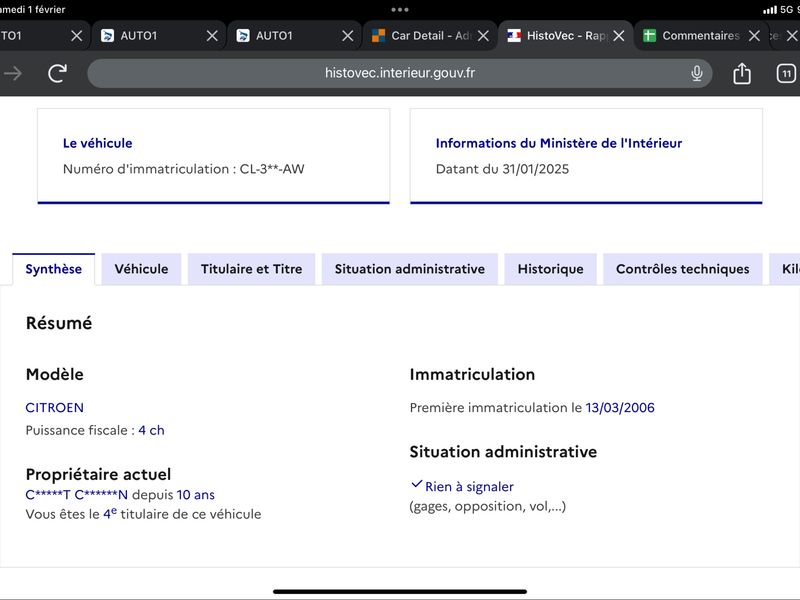Select the HistoVec browser tab

[565, 36]
